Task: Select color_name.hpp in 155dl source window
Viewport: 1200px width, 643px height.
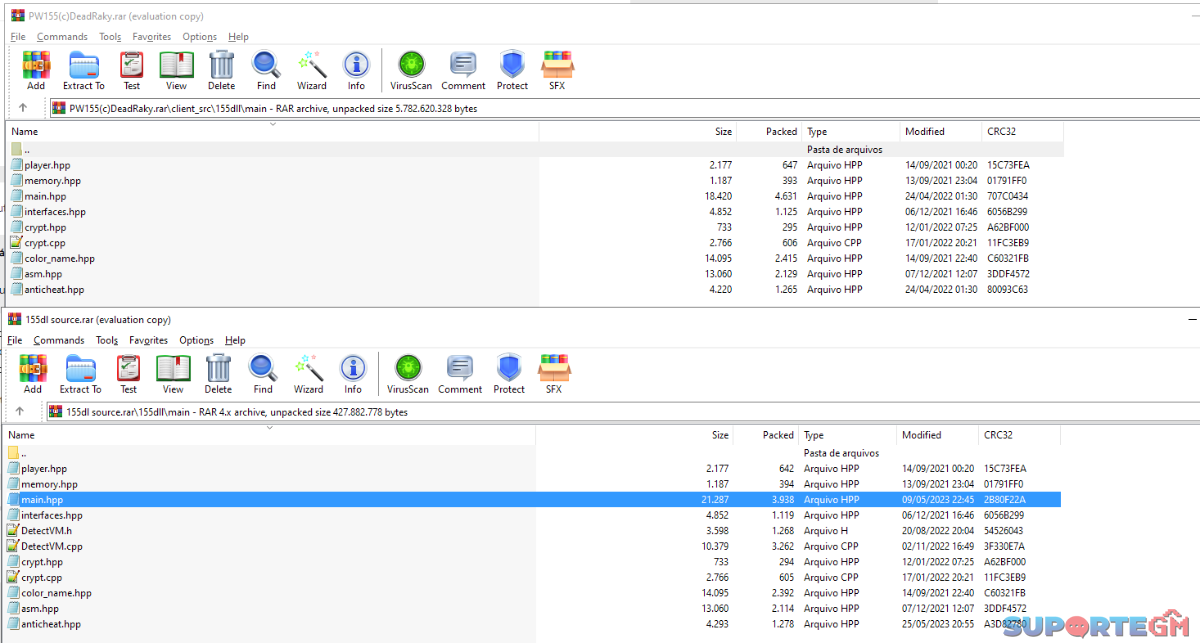Action: (533, 593)
